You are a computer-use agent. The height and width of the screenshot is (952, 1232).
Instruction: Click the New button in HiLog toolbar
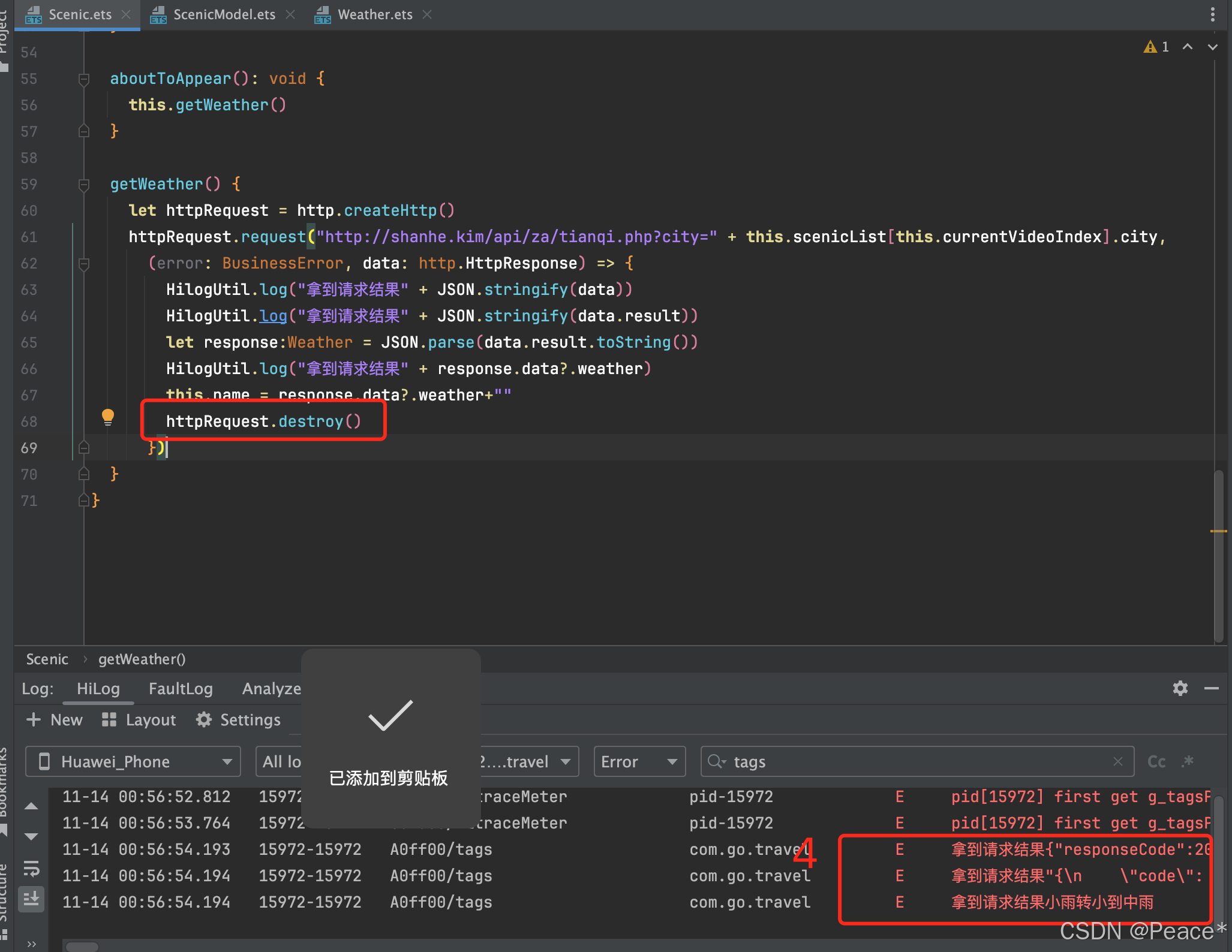tap(54, 719)
